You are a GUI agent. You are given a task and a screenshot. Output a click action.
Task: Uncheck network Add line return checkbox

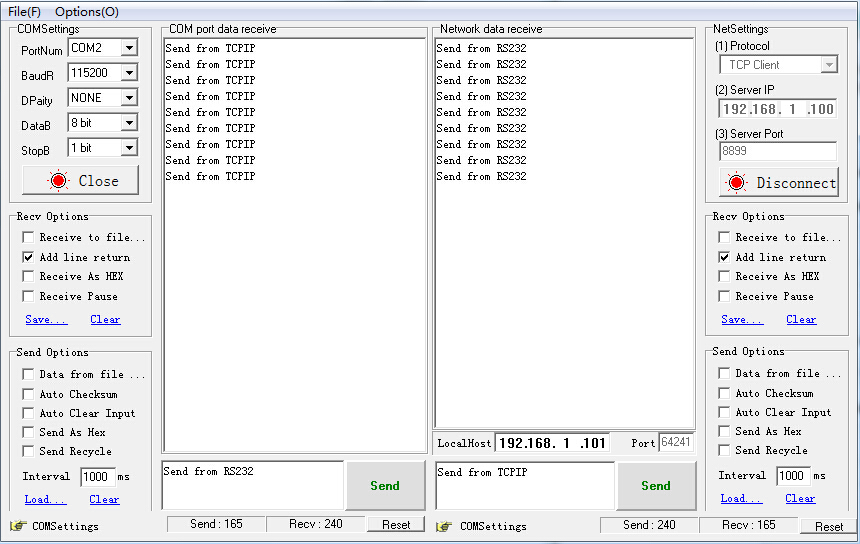click(724, 257)
